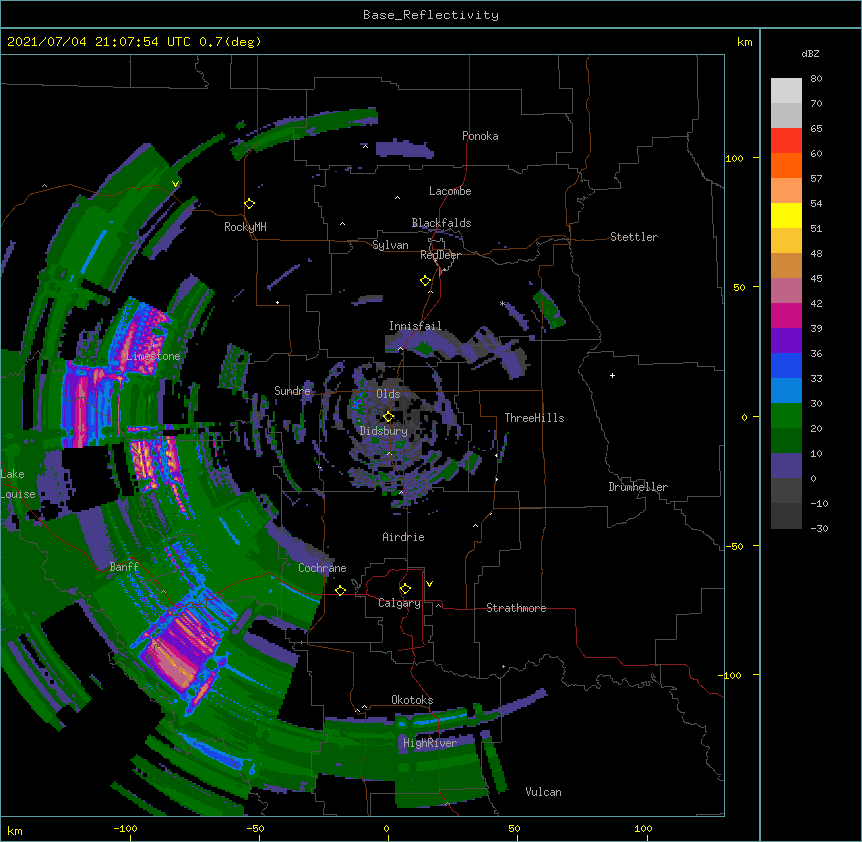Click the ThreeHills city label

534,418
